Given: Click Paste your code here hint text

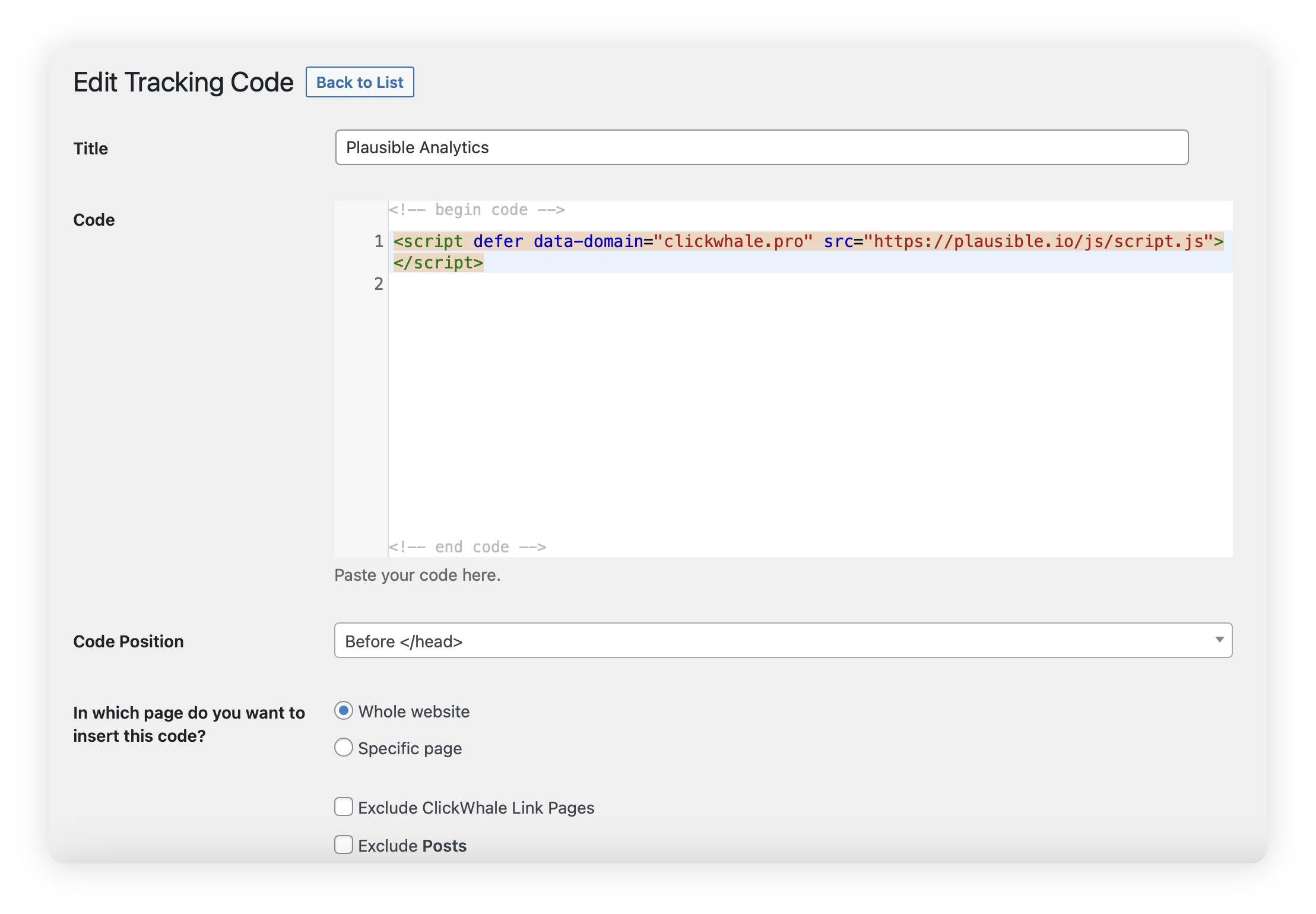Looking at the screenshot, I should tap(417, 575).
